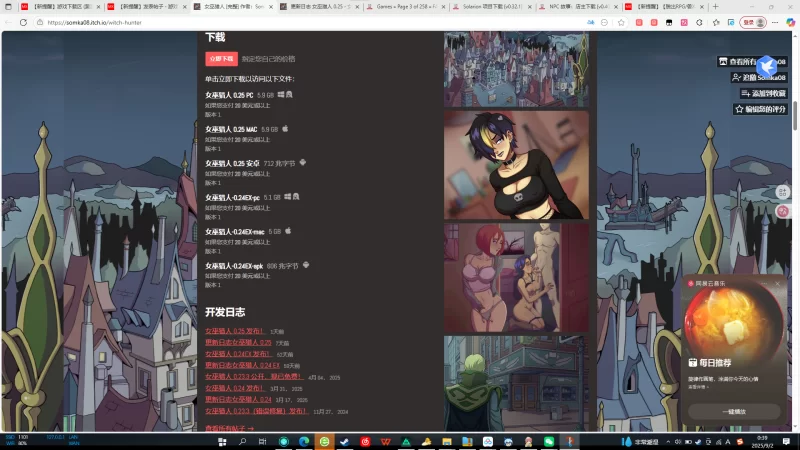The image size is (800, 450).
Task: Switch to the NPC 故事 browser tab
Action: tap(578, 7)
